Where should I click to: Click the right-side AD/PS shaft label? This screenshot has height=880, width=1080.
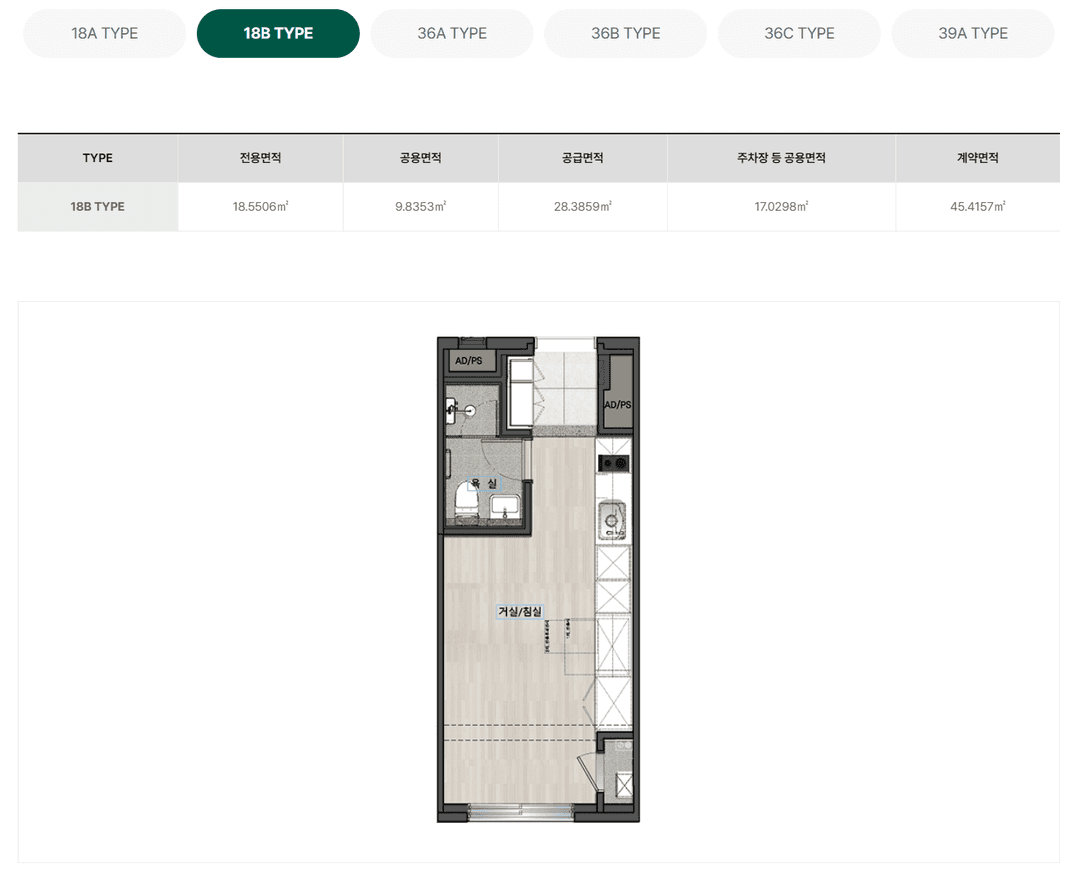618,405
